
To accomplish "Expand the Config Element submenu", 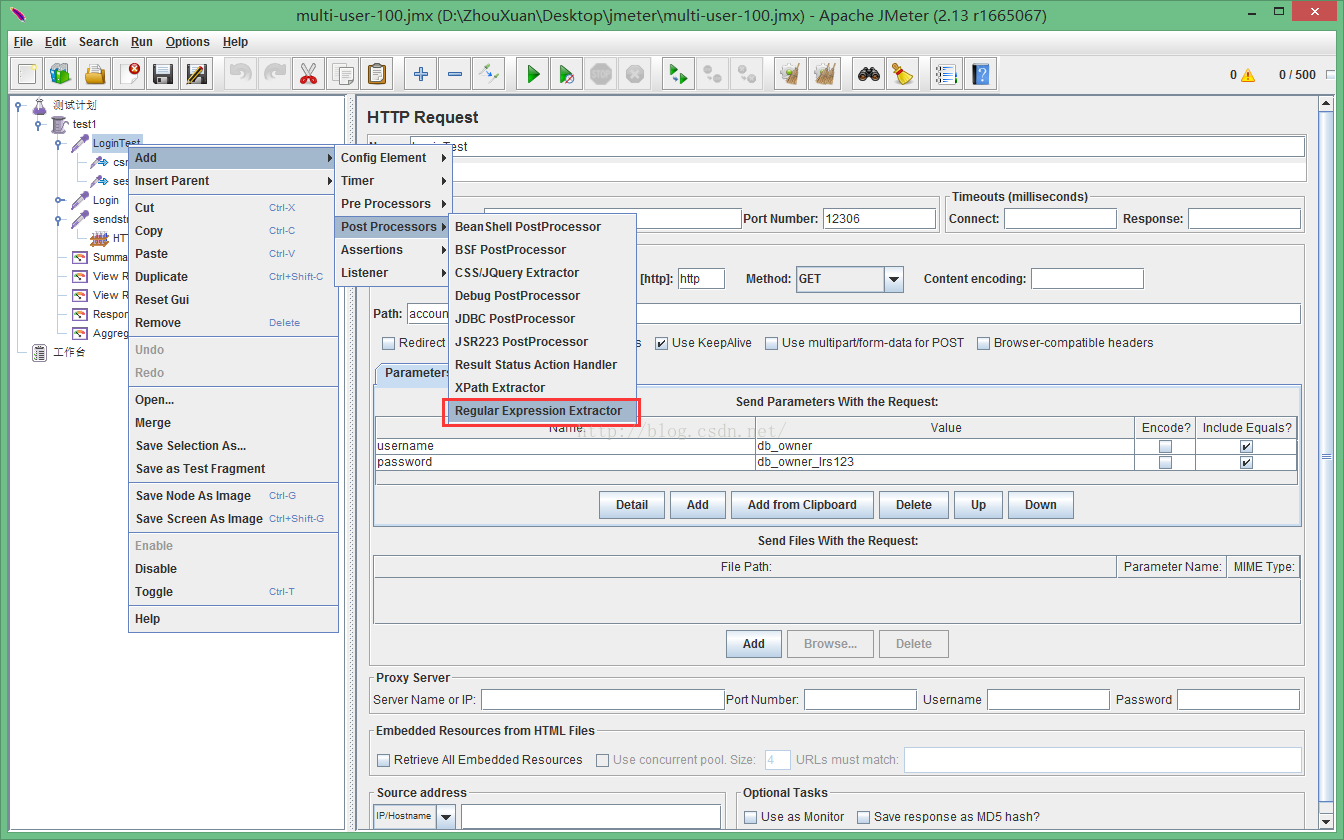I will 393,158.
